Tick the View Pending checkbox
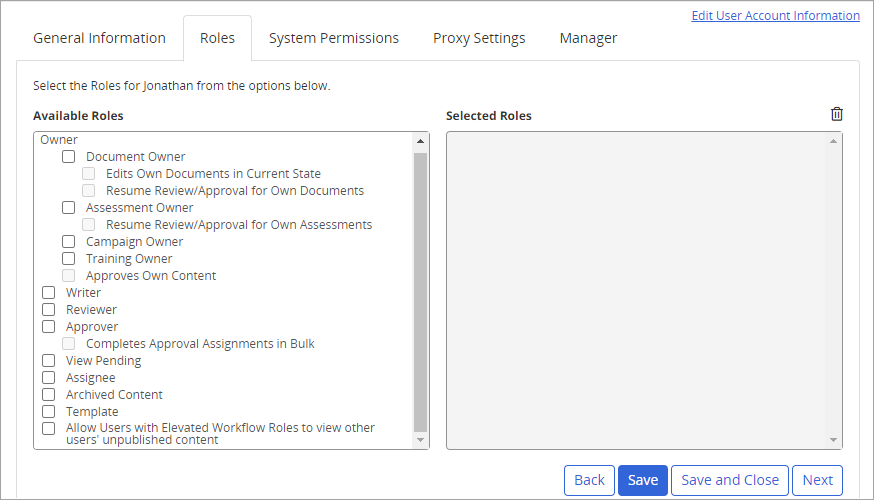This screenshot has width=874, height=500. point(49,361)
